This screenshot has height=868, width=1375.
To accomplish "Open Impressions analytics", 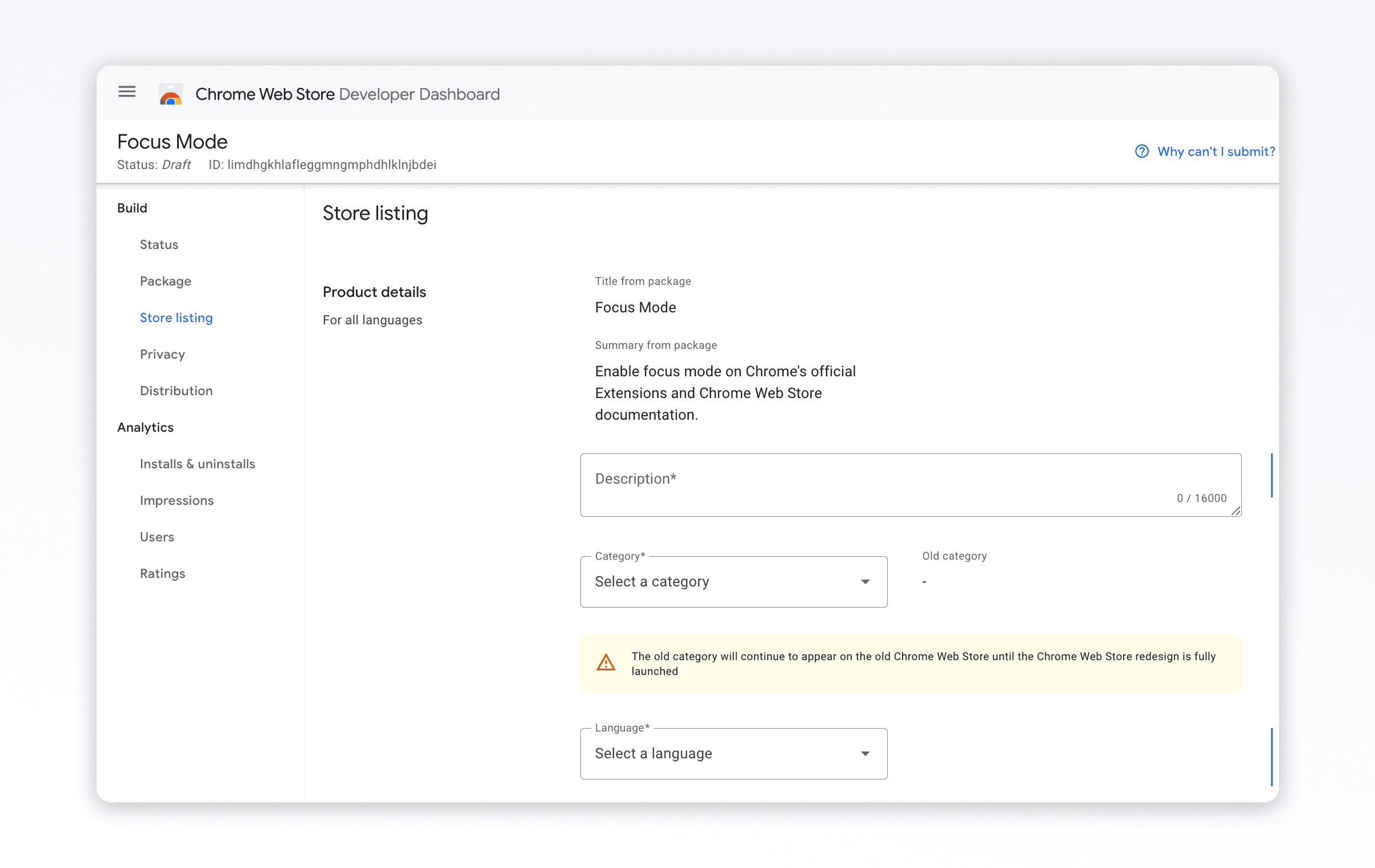I will tap(177, 500).
